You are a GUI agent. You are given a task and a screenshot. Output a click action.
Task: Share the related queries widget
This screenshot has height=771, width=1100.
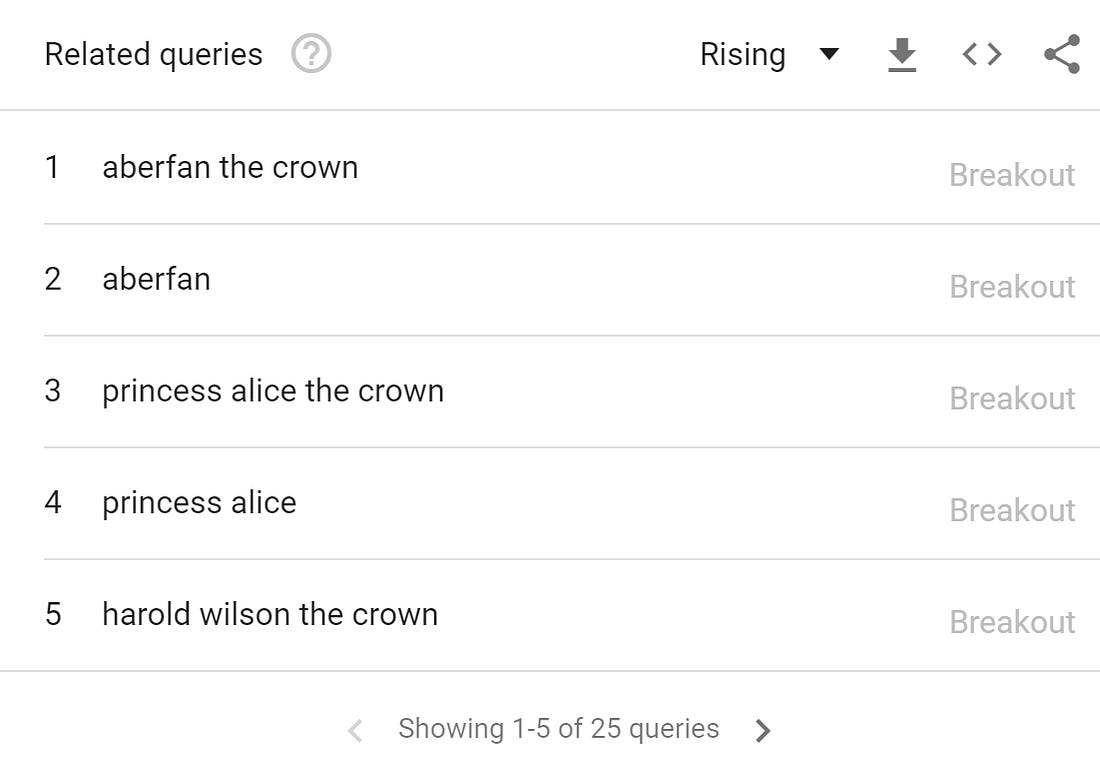(1062, 54)
